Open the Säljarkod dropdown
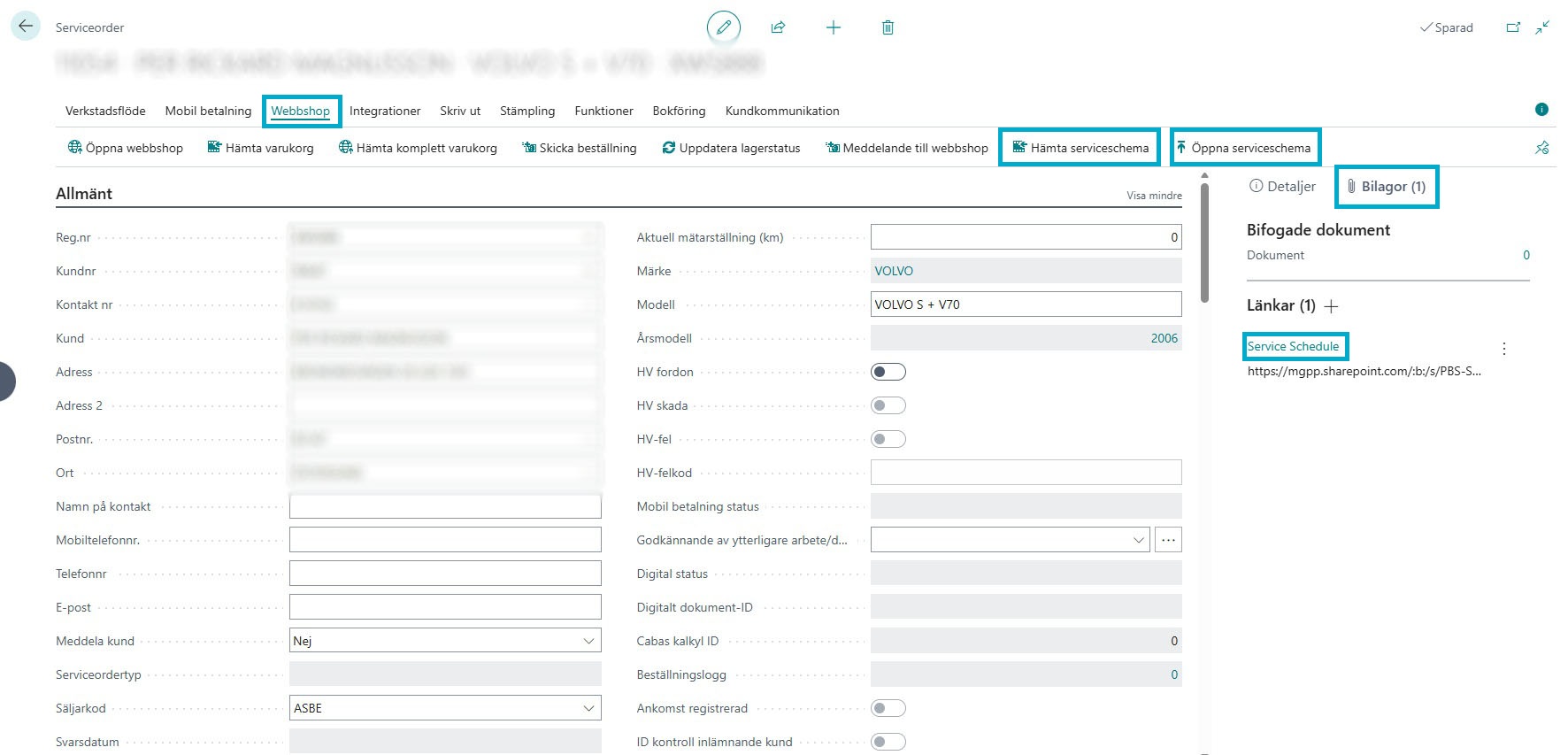 coord(588,708)
